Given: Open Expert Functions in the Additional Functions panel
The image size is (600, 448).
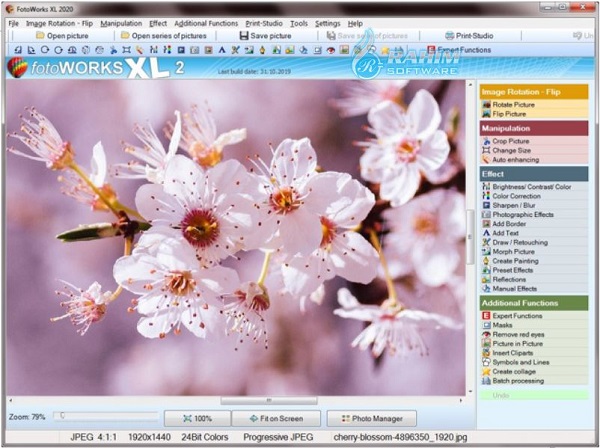Looking at the screenshot, I should click(534, 316).
